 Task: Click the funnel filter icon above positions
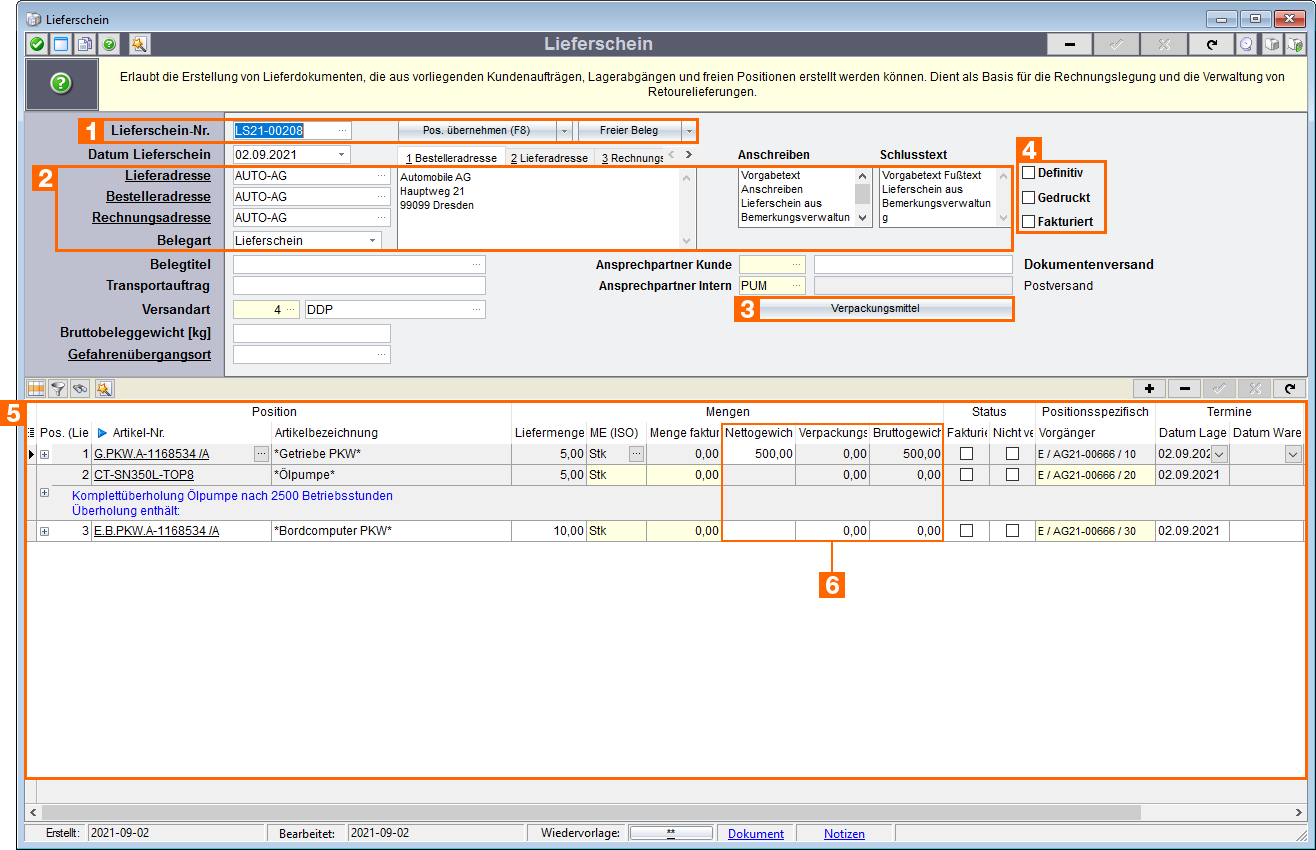(59, 388)
